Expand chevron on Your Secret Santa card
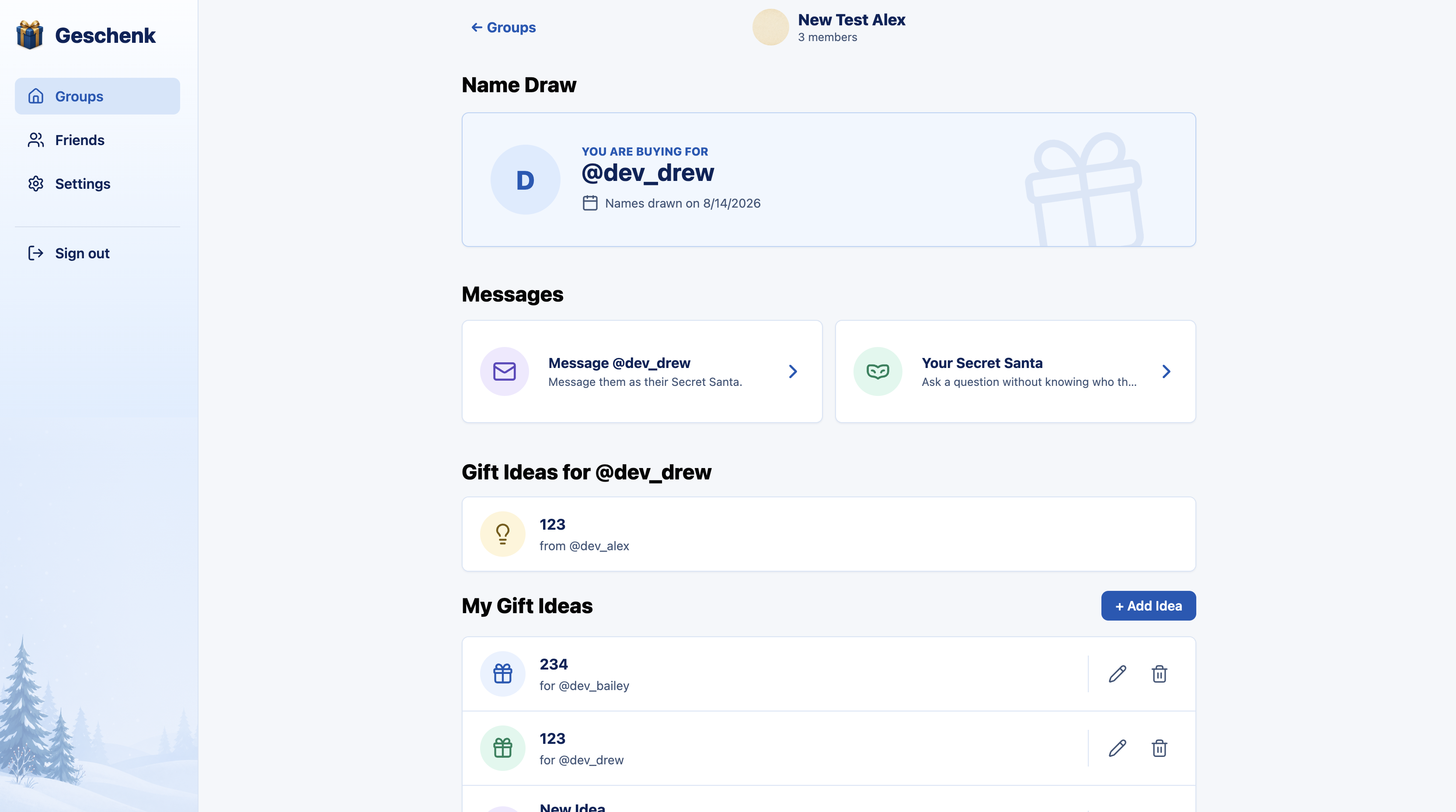This screenshot has width=1456, height=812. (x=1166, y=371)
